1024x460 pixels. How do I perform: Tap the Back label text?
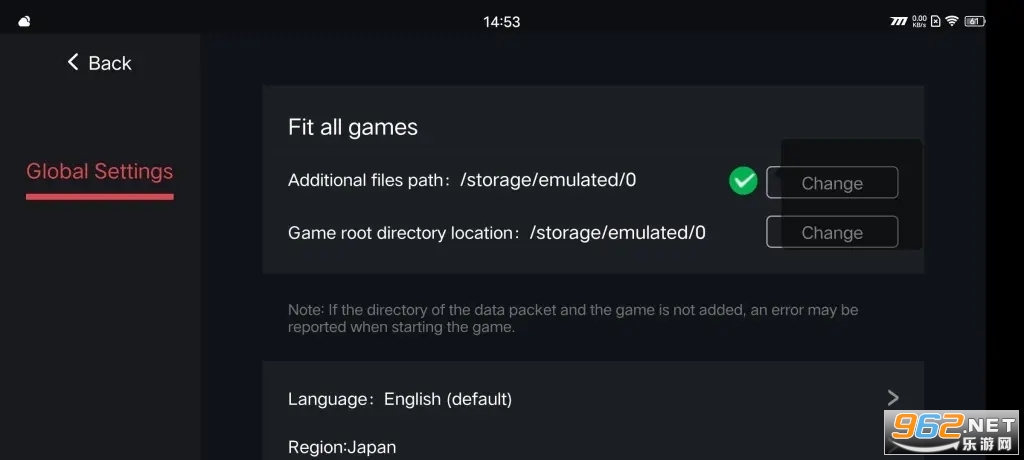[x=110, y=63]
